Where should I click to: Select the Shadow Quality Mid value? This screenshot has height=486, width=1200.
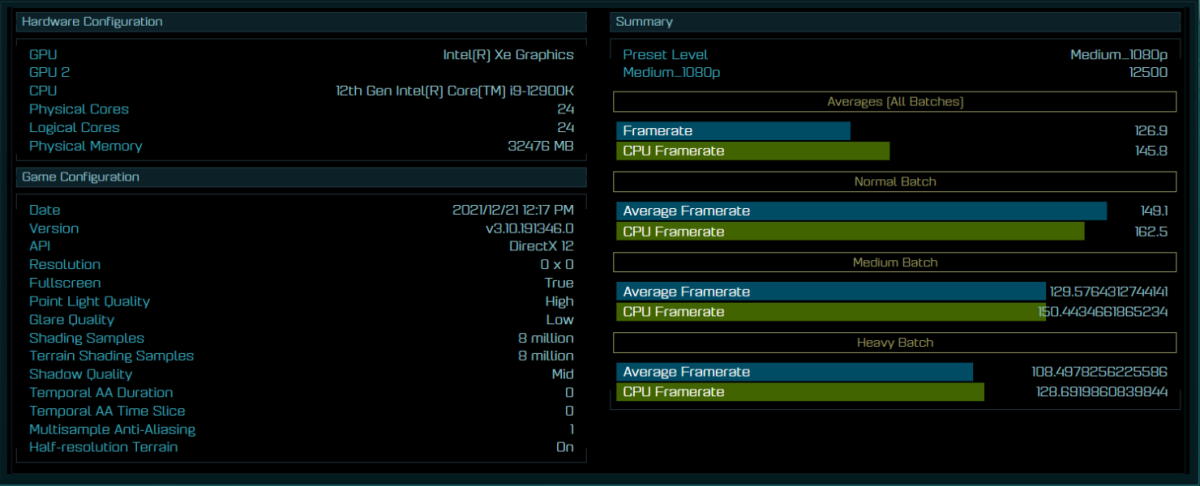pos(561,374)
